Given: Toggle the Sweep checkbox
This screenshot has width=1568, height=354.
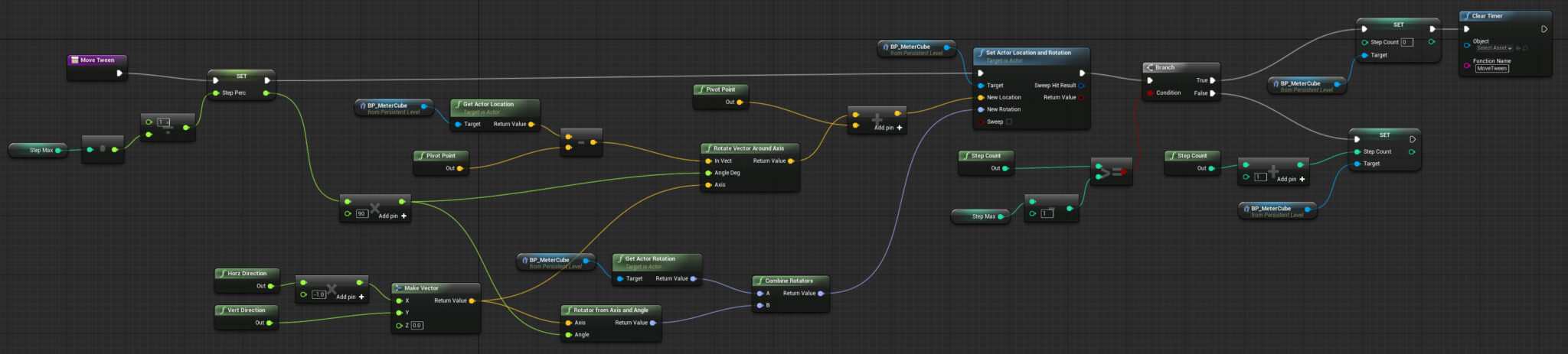Looking at the screenshot, I should [1008, 122].
